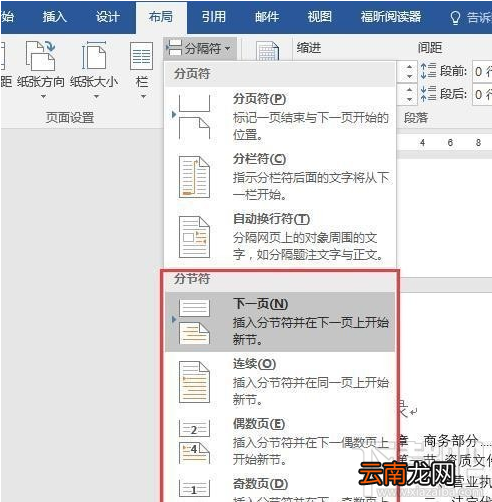Expand the 纸张方向 dropdown arrow
This screenshot has height=502, width=492.
(43, 97)
